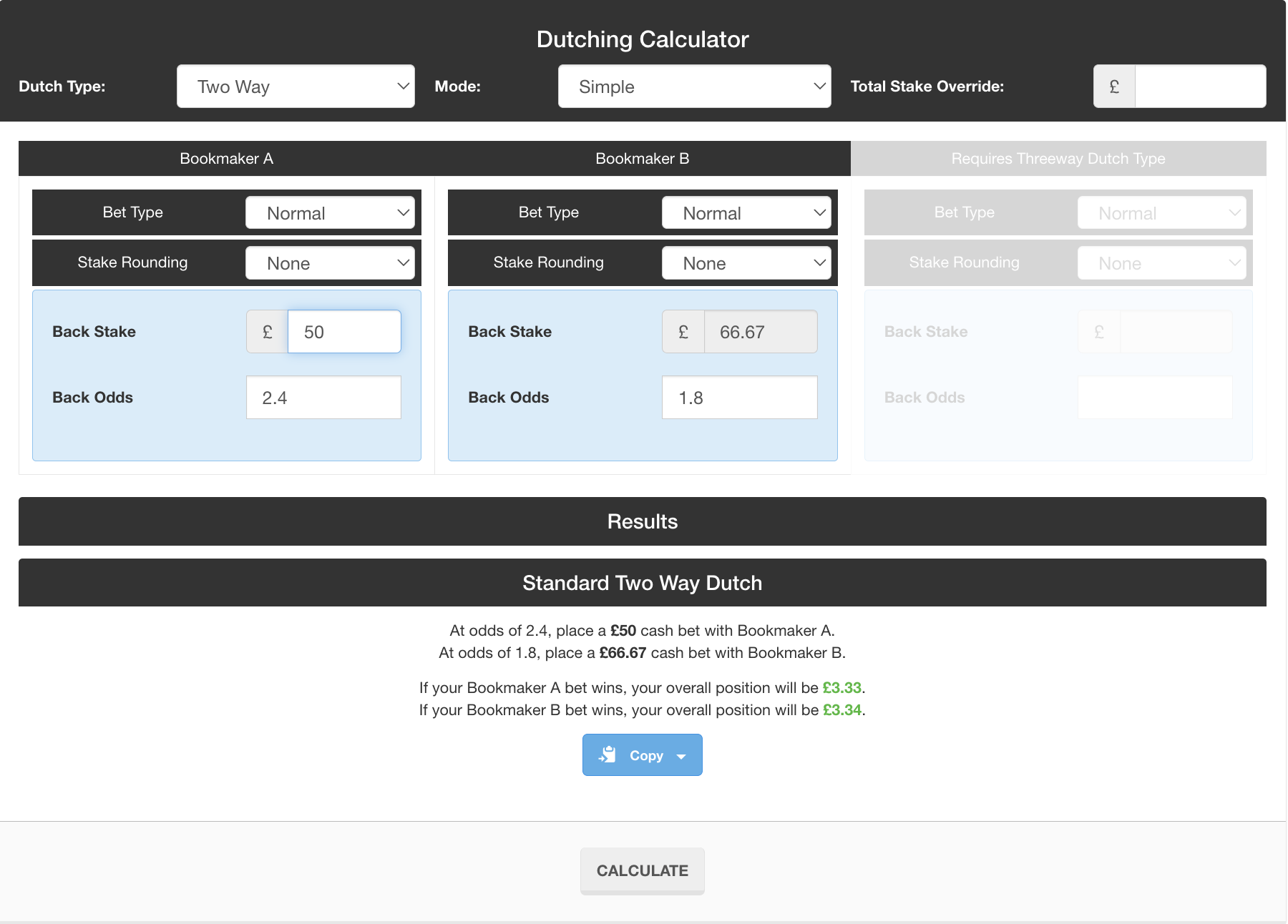Click the clipboard icon on Copy button
Screen dimensions: 1288x924
click(x=608, y=755)
